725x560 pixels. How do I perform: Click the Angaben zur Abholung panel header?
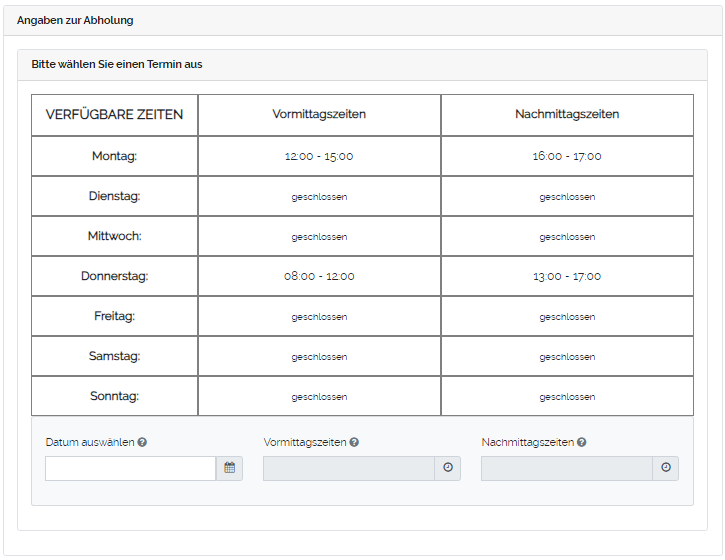(75, 20)
